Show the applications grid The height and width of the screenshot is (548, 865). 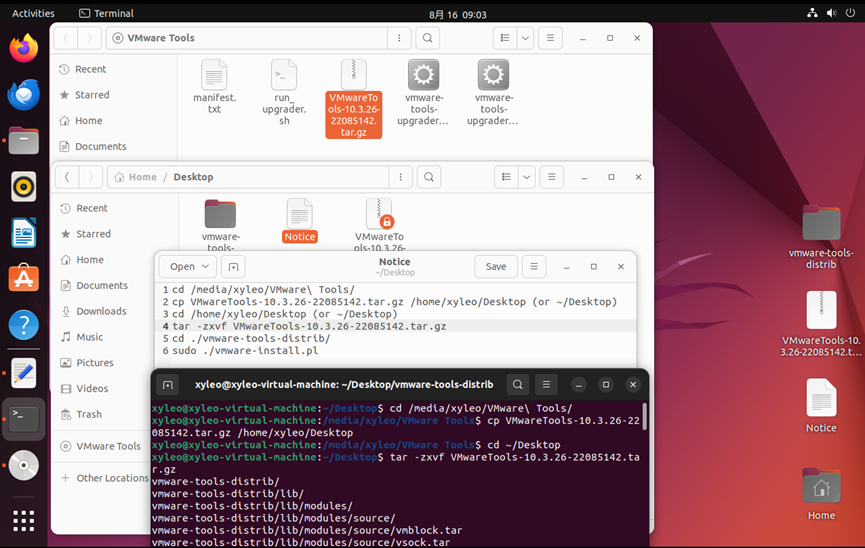[24, 520]
